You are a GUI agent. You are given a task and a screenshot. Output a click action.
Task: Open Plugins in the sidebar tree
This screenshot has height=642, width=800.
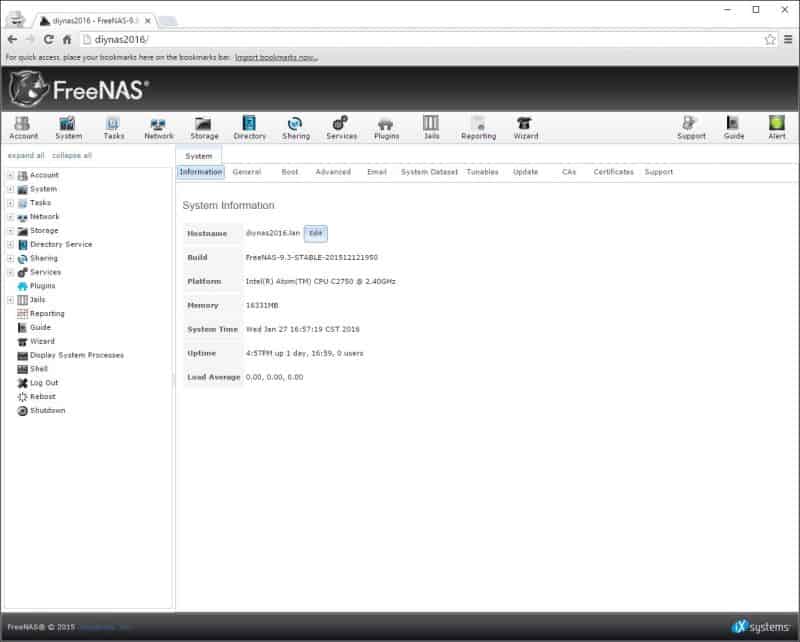[x=42, y=286]
